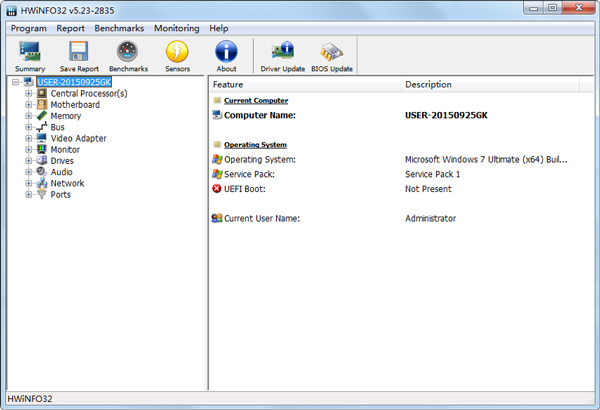The width and height of the screenshot is (600, 410).
Task: Collapse the USER-20150925GK root node
Action: [x=15, y=82]
